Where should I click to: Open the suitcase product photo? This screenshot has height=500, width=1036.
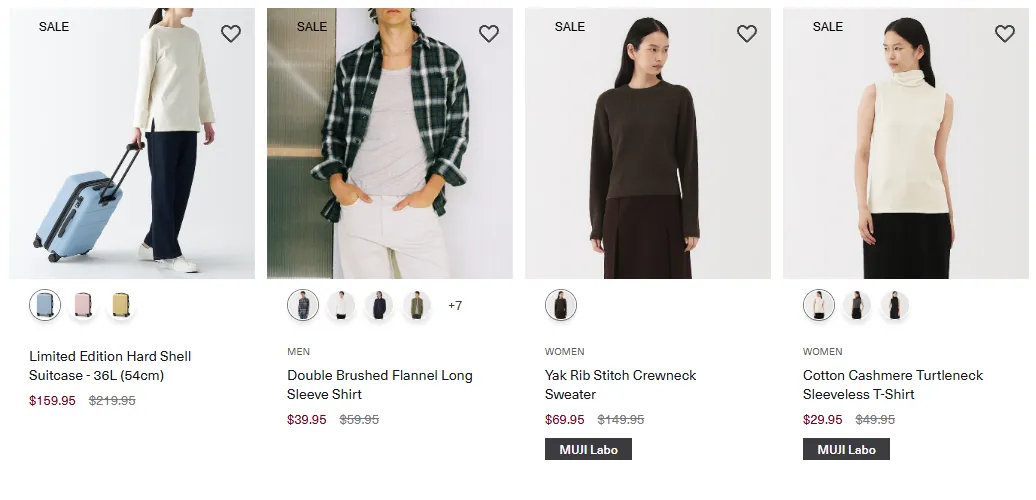point(132,143)
